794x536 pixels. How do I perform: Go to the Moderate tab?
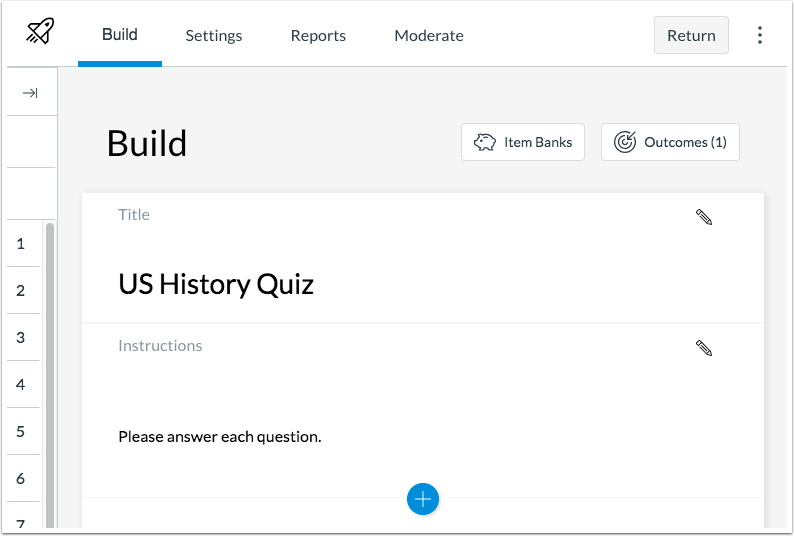(429, 35)
